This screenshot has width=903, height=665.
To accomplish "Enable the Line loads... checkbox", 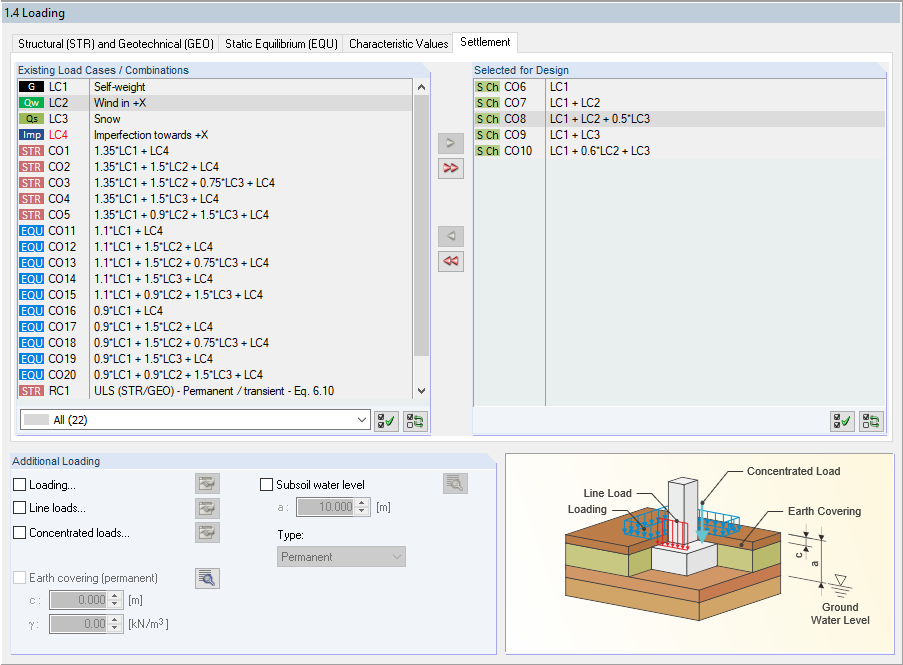I will pos(20,508).
